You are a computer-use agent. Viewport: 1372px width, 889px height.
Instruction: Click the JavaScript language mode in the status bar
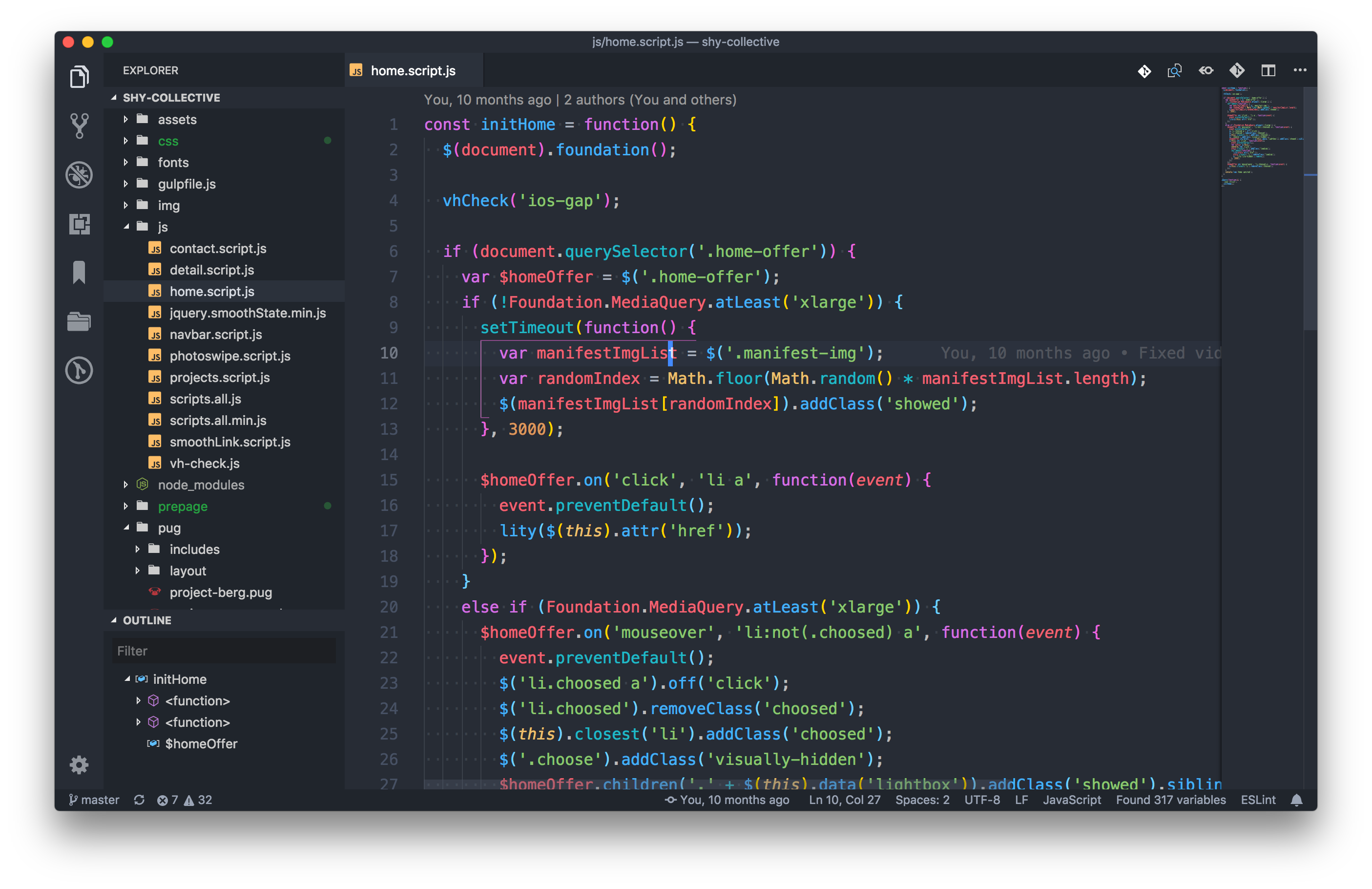(1071, 800)
